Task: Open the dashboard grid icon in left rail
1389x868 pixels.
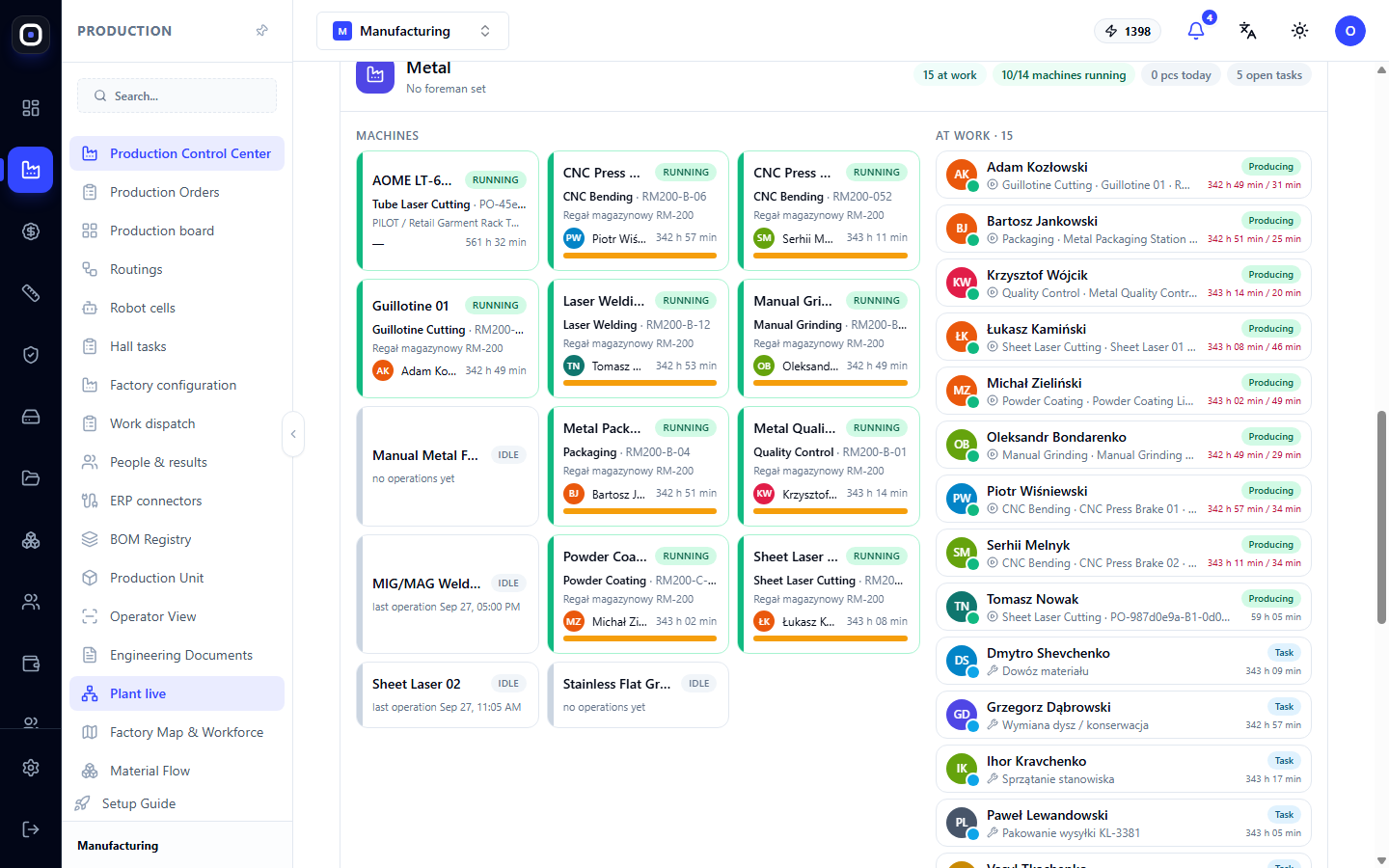Action: coord(31,108)
